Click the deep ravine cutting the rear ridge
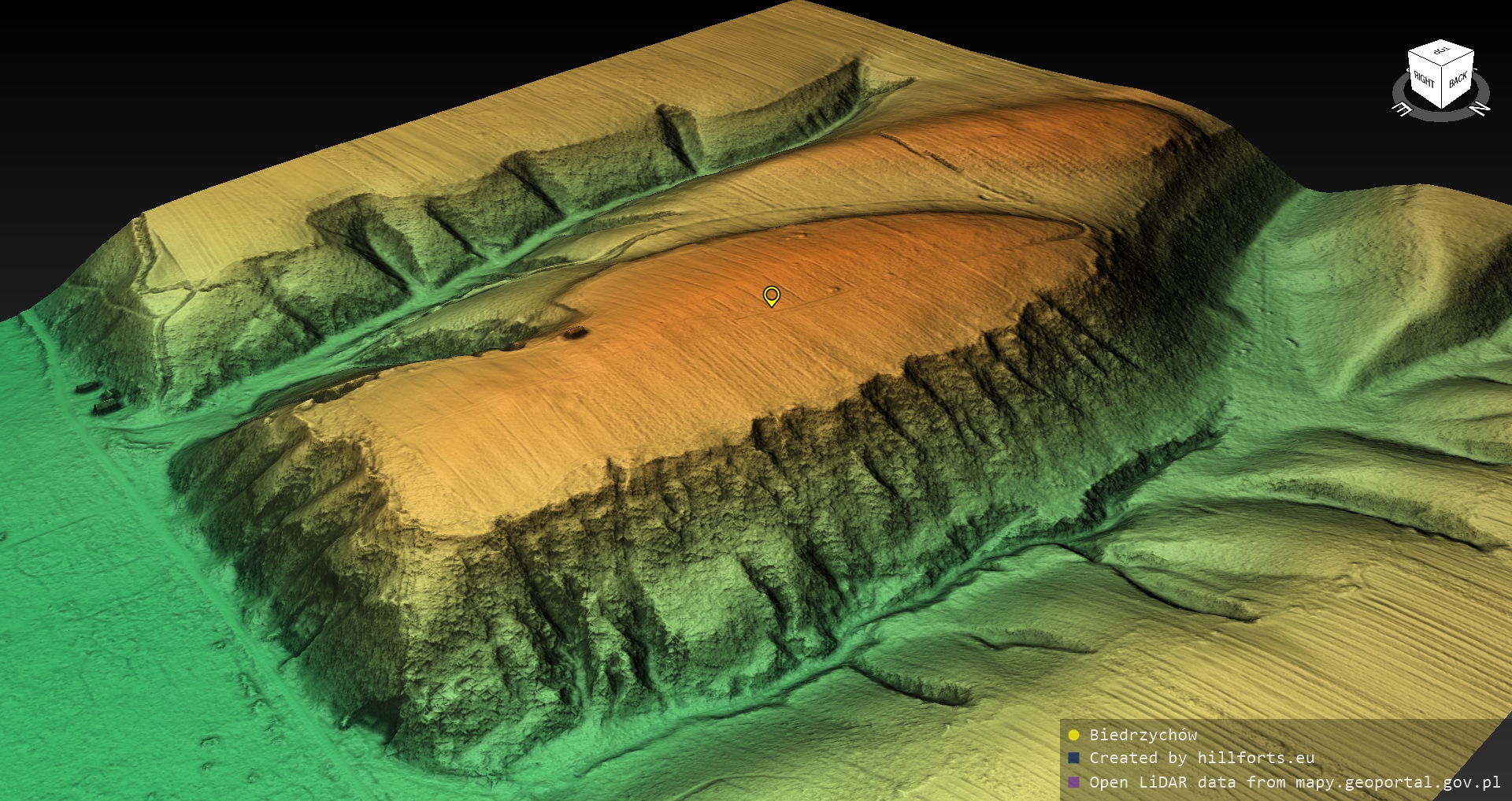The width and height of the screenshot is (1512, 801). click(x=677, y=138)
